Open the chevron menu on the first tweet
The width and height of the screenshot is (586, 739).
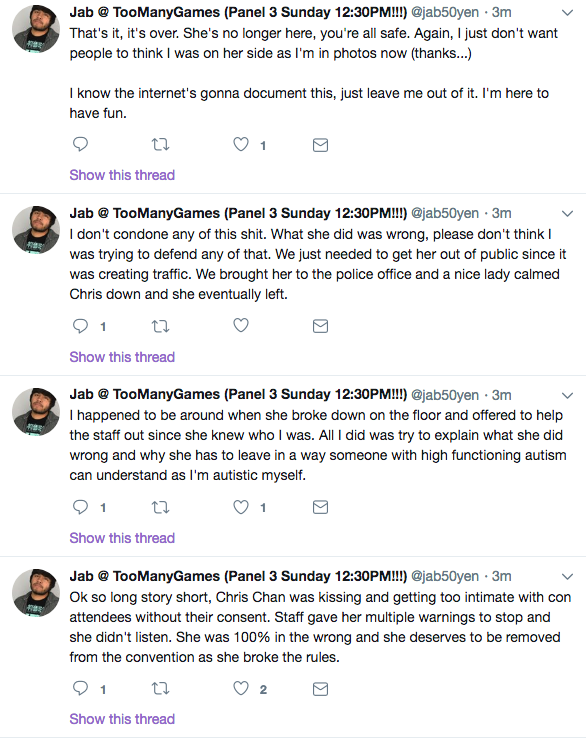[568, 13]
